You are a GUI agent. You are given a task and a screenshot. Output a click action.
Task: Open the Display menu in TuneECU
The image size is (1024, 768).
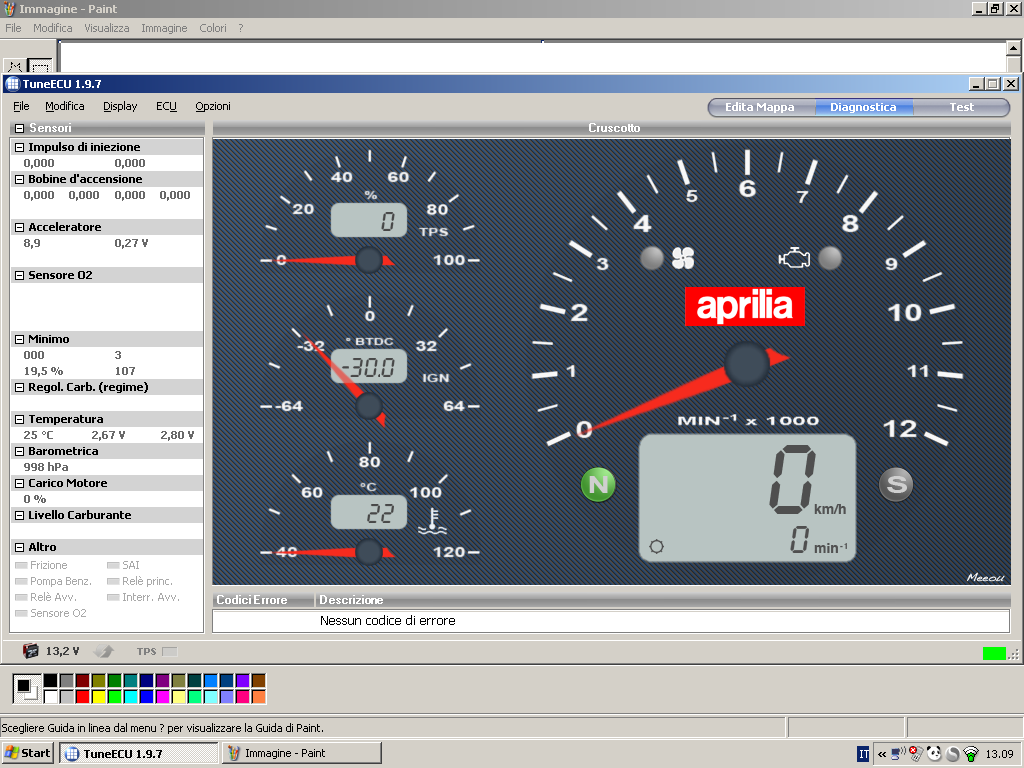click(120, 106)
